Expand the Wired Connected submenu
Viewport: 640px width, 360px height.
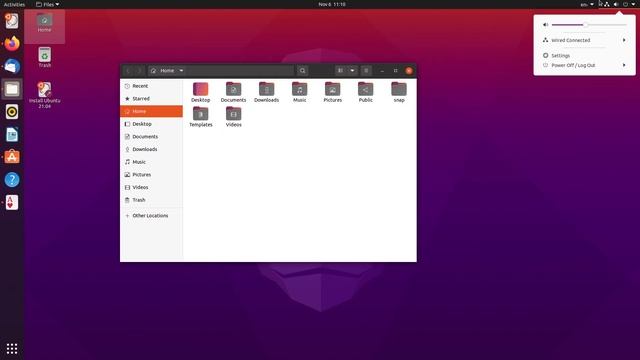[624, 40]
